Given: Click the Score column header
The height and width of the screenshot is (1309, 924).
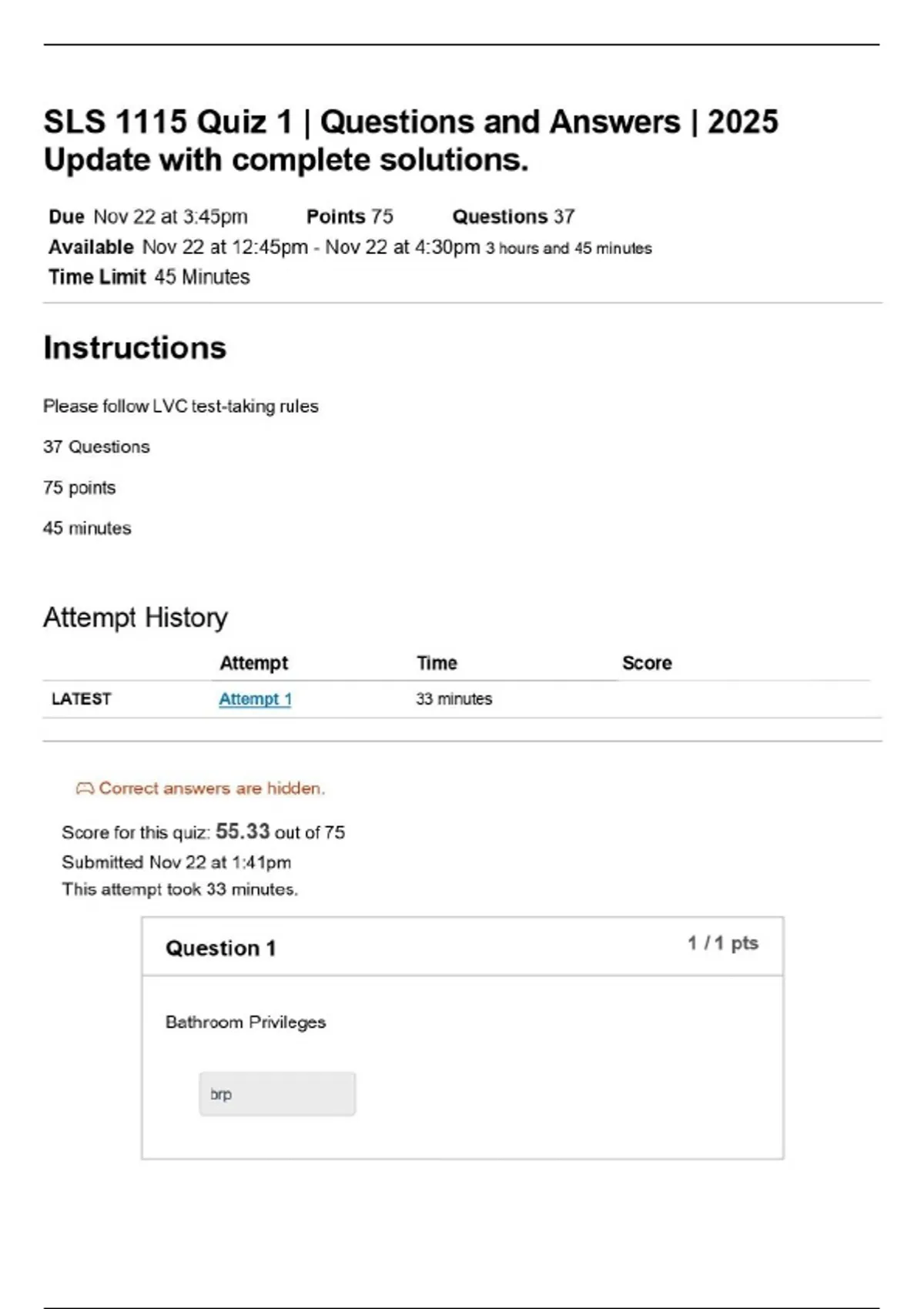Looking at the screenshot, I should pos(647,663).
